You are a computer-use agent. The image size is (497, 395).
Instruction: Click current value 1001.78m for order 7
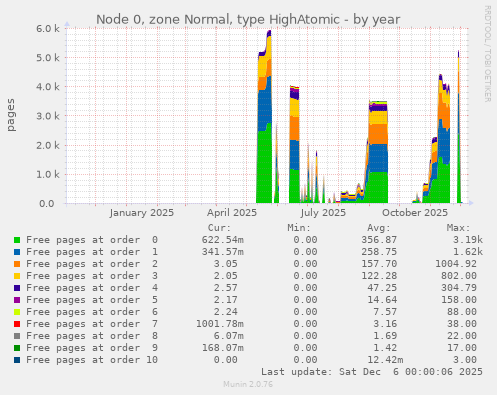click(220, 324)
